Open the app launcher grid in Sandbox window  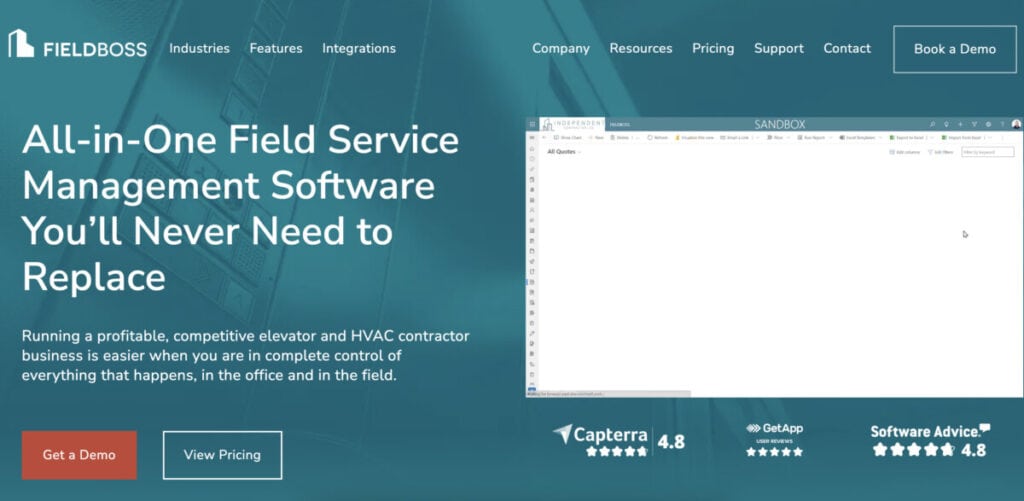532,124
